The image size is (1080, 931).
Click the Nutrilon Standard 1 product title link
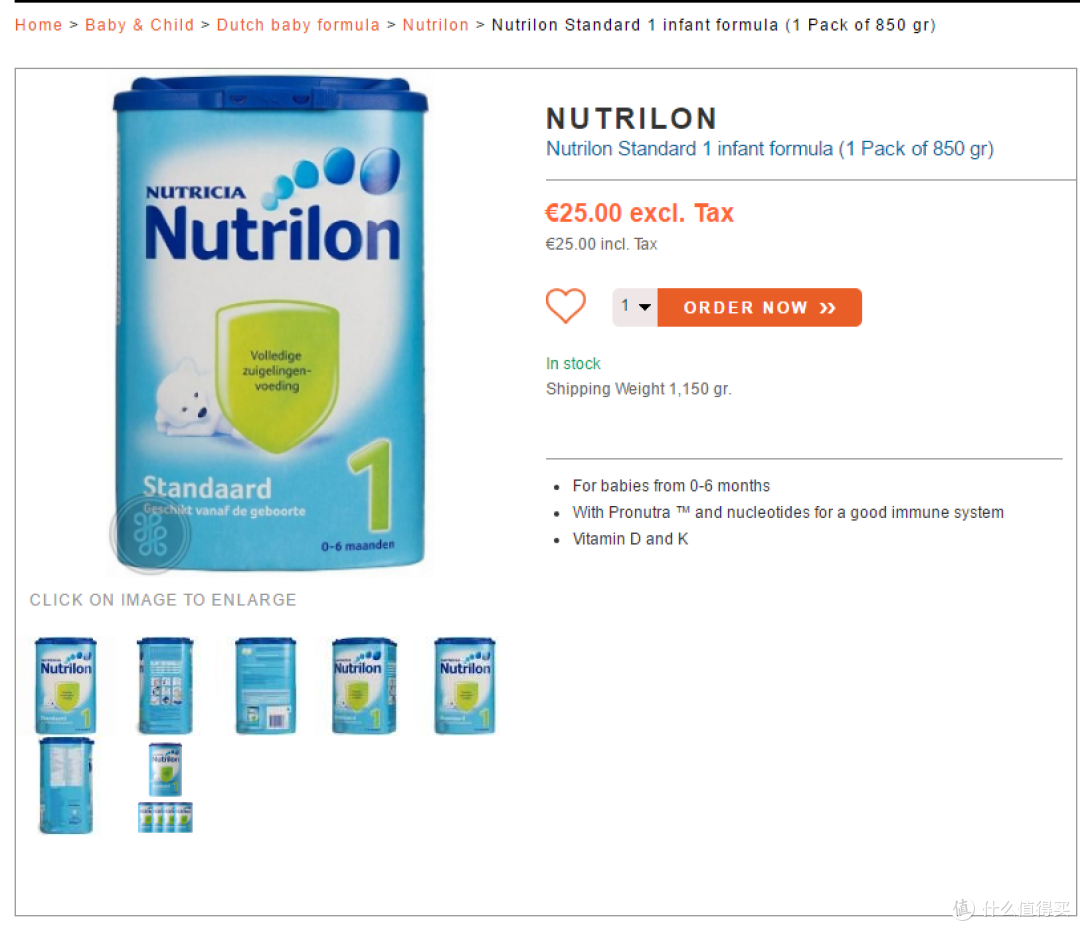point(769,149)
